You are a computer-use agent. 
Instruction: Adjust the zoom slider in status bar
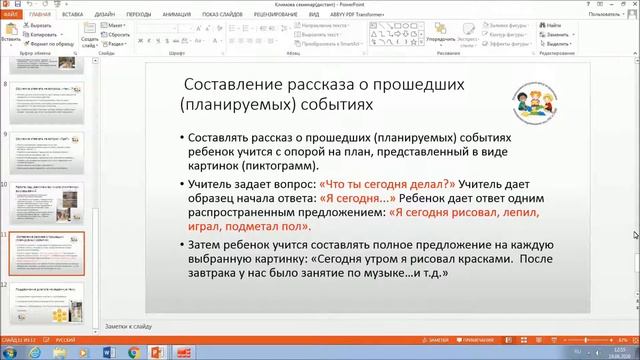[586, 340]
